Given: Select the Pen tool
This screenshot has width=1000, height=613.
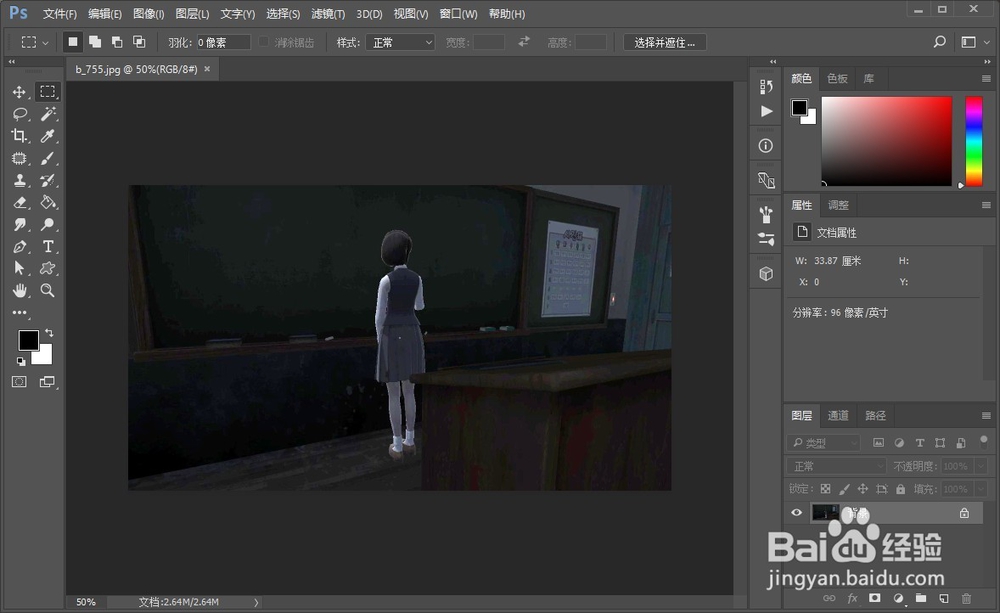Looking at the screenshot, I should click(x=20, y=247).
